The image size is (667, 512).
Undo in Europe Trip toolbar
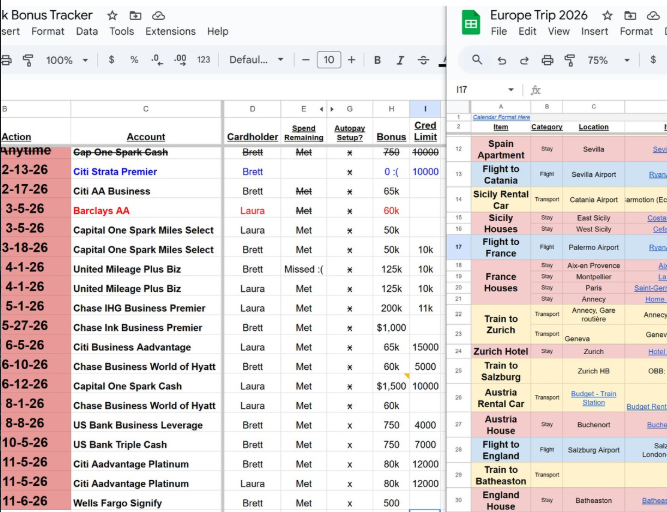502,60
